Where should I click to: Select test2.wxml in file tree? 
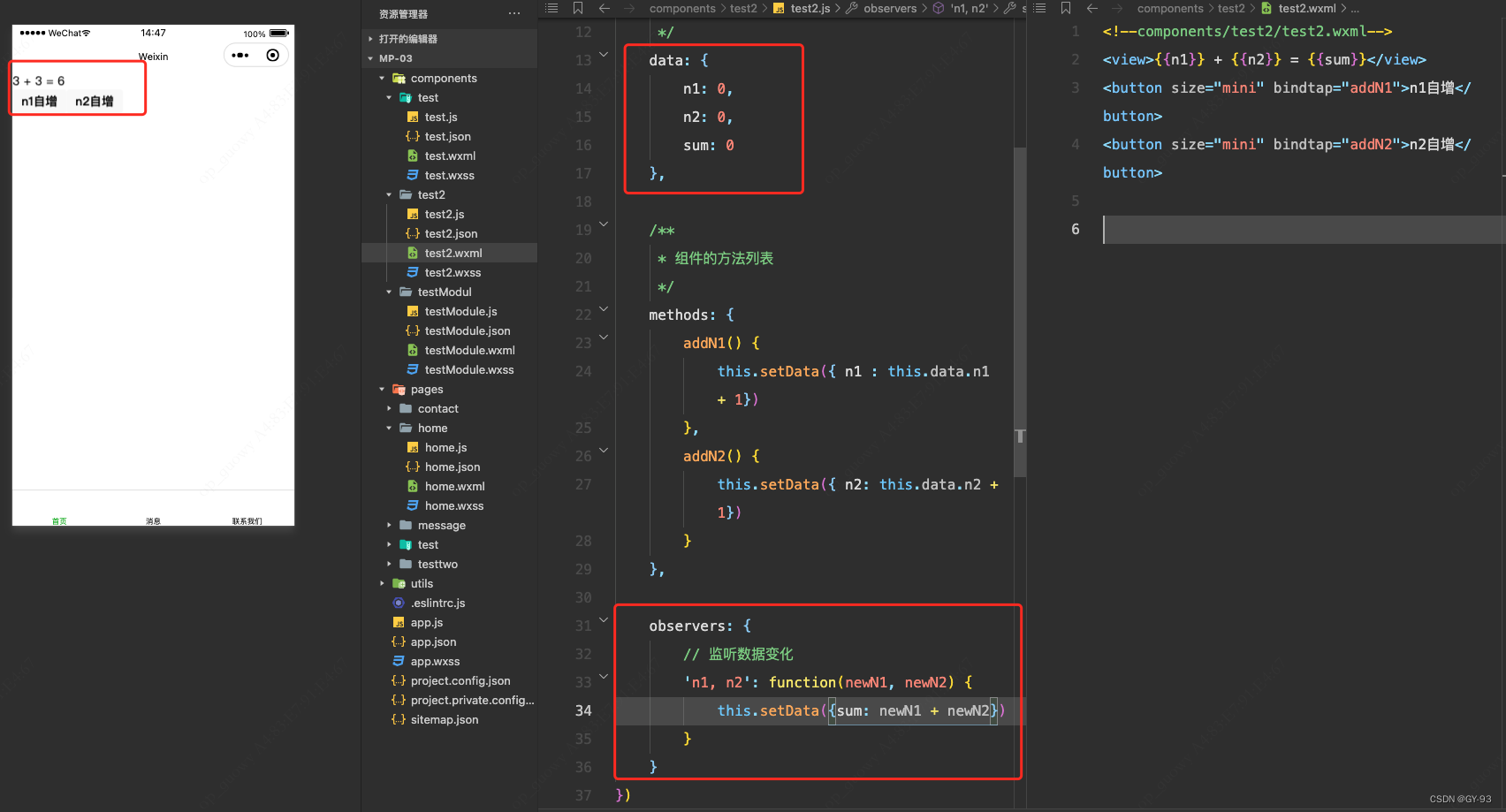[449, 253]
